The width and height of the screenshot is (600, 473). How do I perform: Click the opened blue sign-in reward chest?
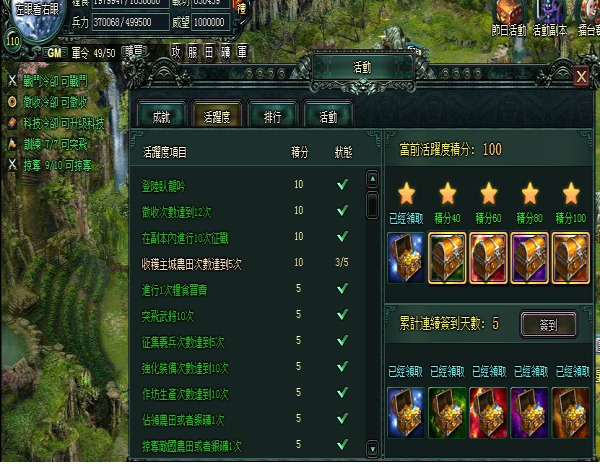click(406, 413)
